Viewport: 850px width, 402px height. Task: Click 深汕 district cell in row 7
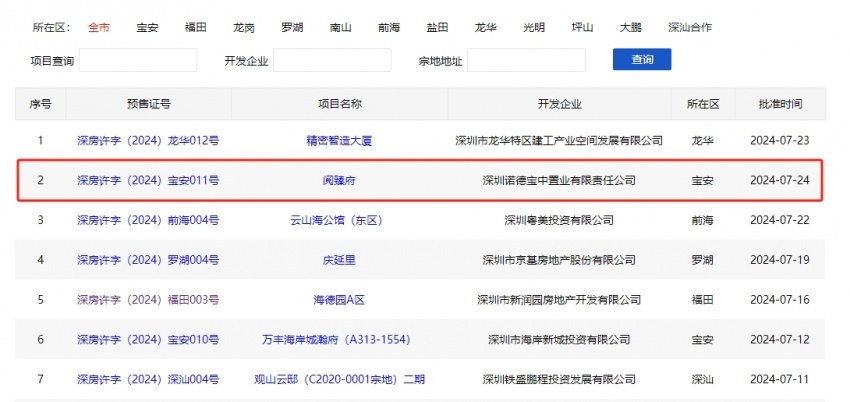pyautogui.click(x=703, y=379)
